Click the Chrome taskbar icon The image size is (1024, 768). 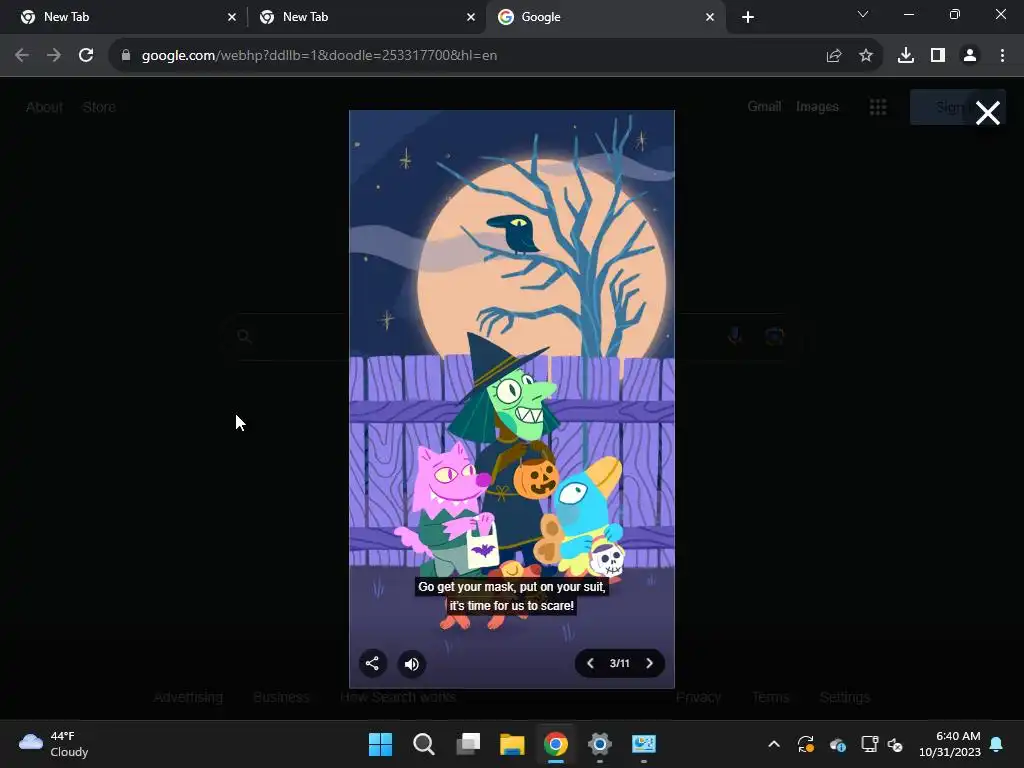556,744
